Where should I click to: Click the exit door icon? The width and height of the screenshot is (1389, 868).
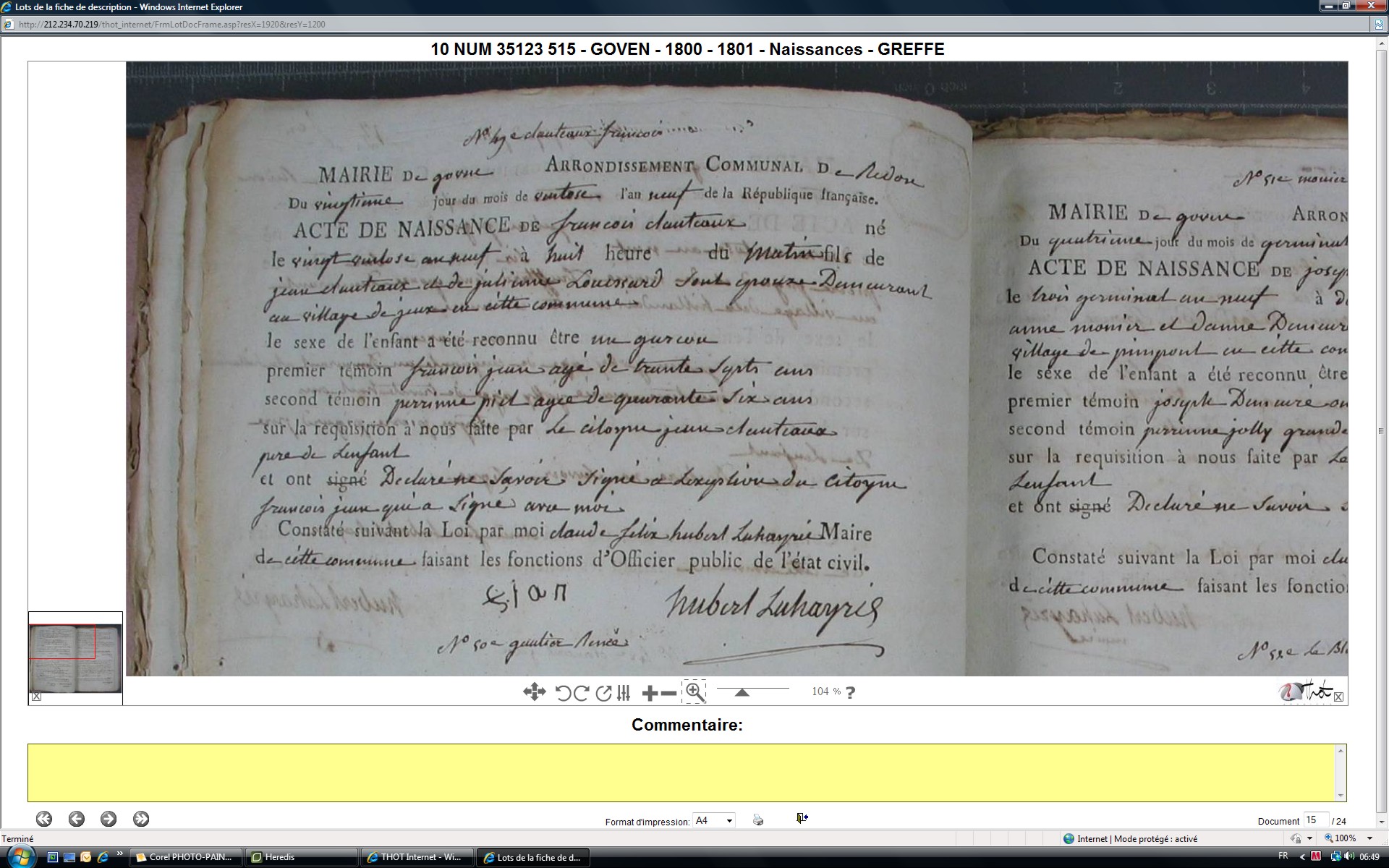[x=802, y=818]
